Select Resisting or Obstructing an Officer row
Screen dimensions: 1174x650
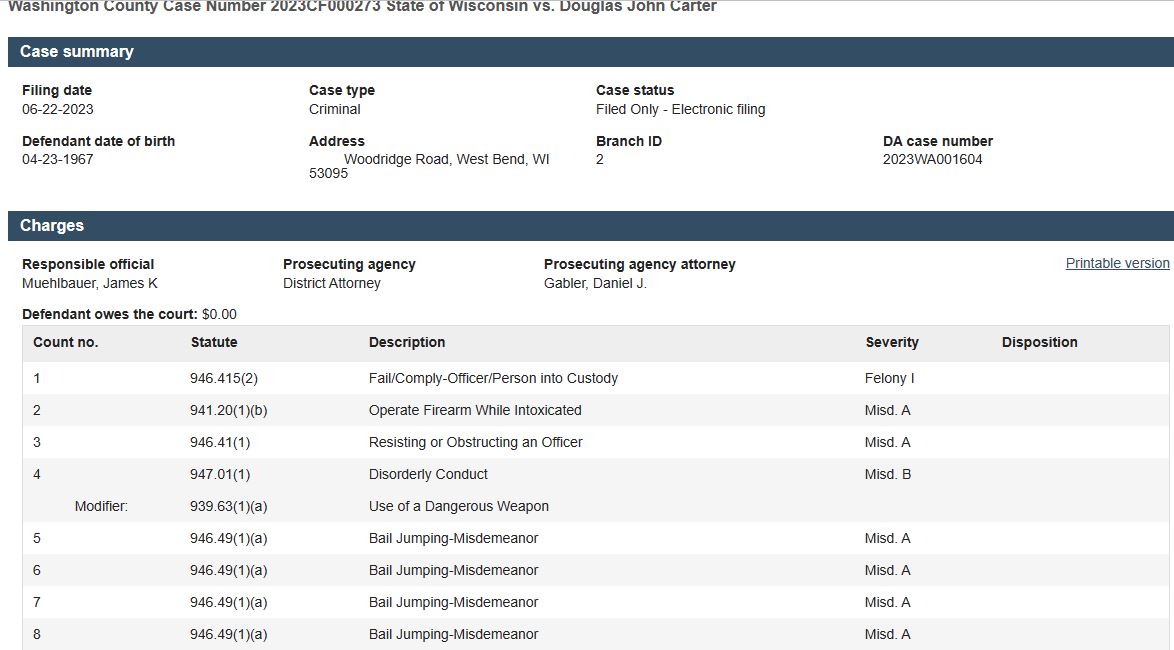coord(596,443)
